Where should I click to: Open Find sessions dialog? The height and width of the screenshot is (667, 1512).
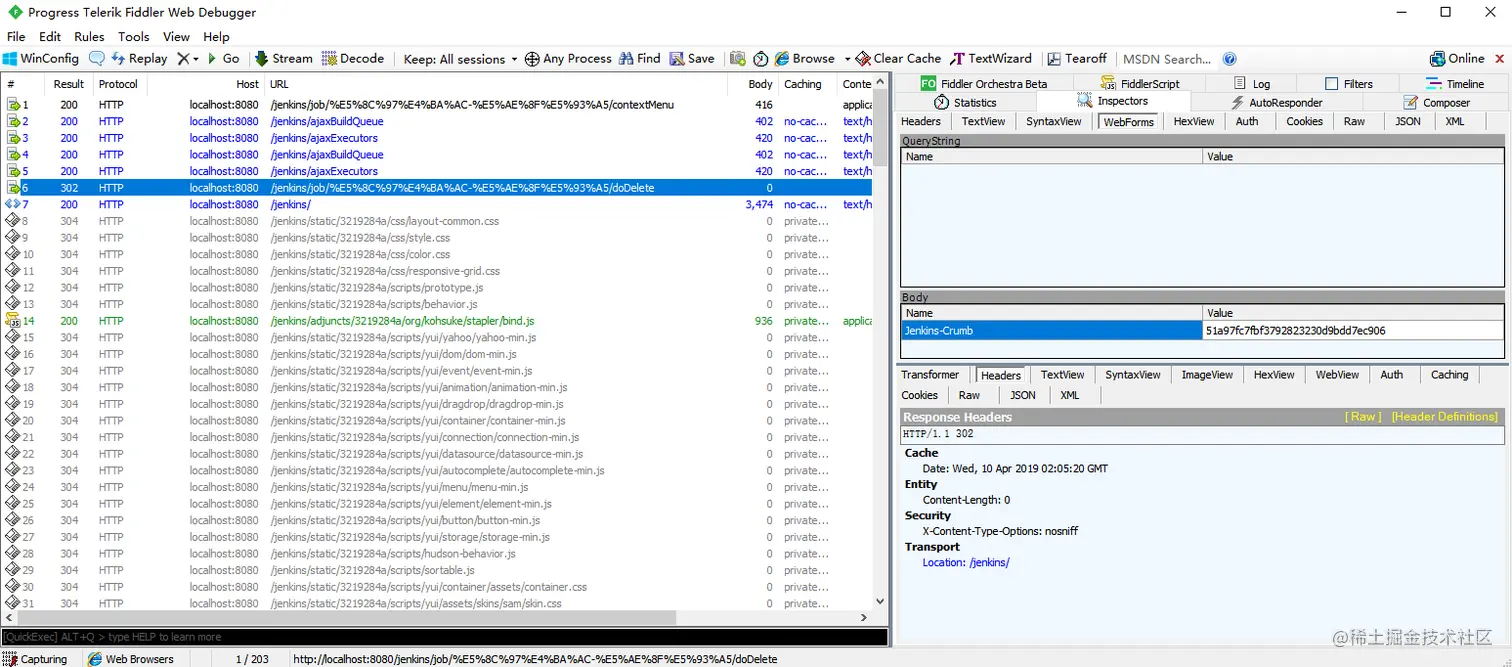[x=640, y=59]
